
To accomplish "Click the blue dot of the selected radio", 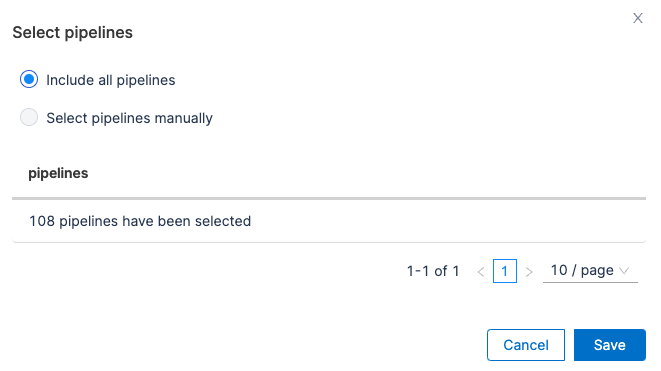I will [29, 79].
